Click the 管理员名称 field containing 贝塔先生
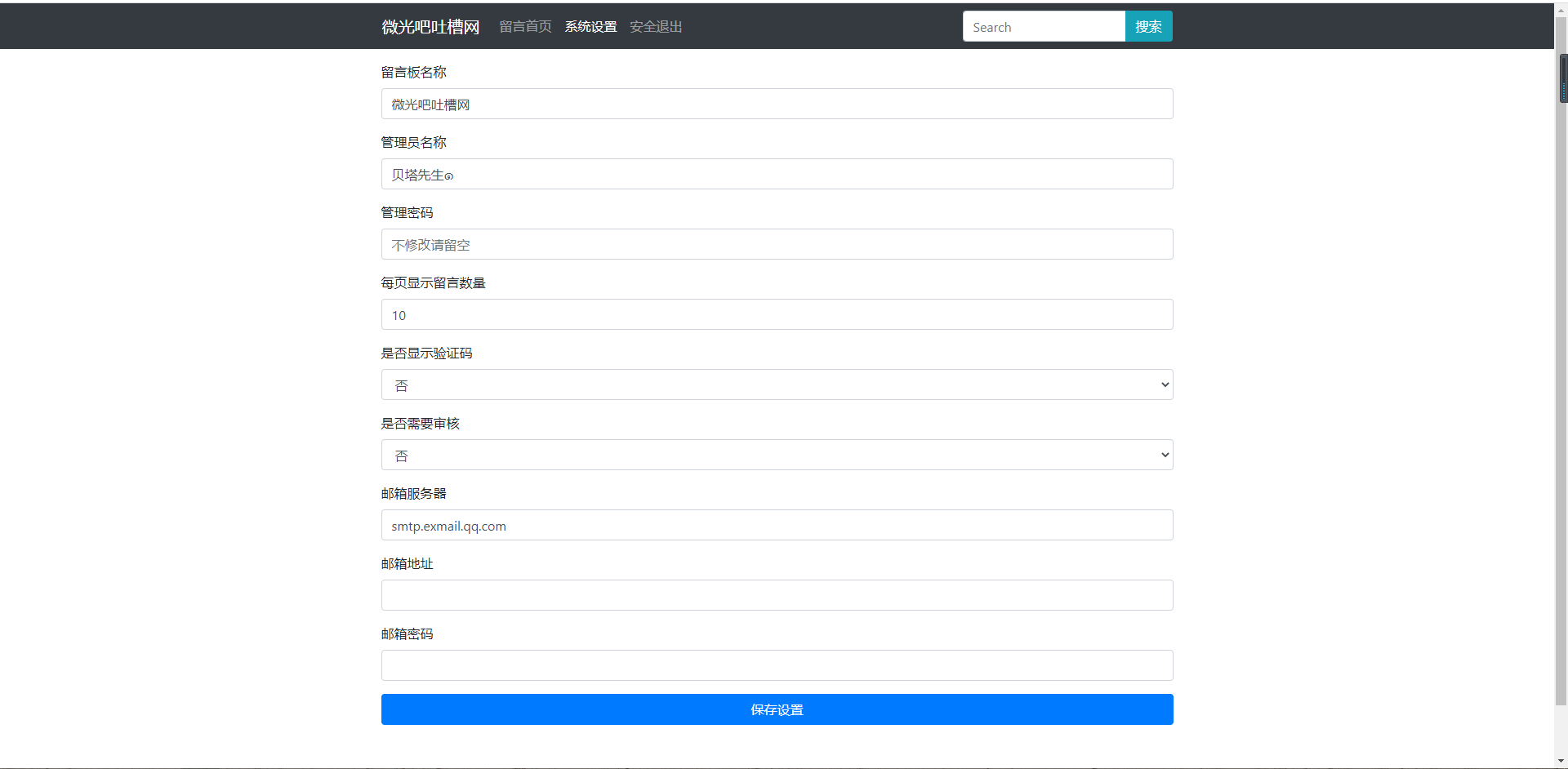The width and height of the screenshot is (1568, 769). pos(776,173)
